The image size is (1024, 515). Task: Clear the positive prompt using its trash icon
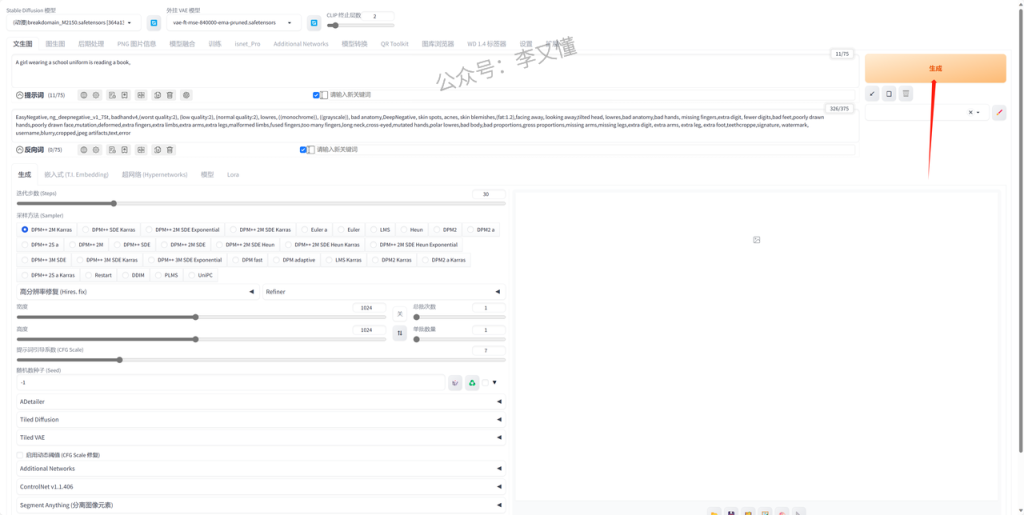coord(170,95)
